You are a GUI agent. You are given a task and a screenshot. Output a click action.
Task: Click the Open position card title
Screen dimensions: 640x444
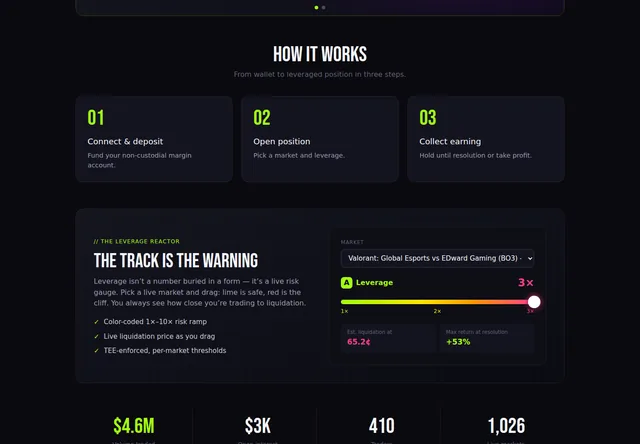[x=282, y=142]
